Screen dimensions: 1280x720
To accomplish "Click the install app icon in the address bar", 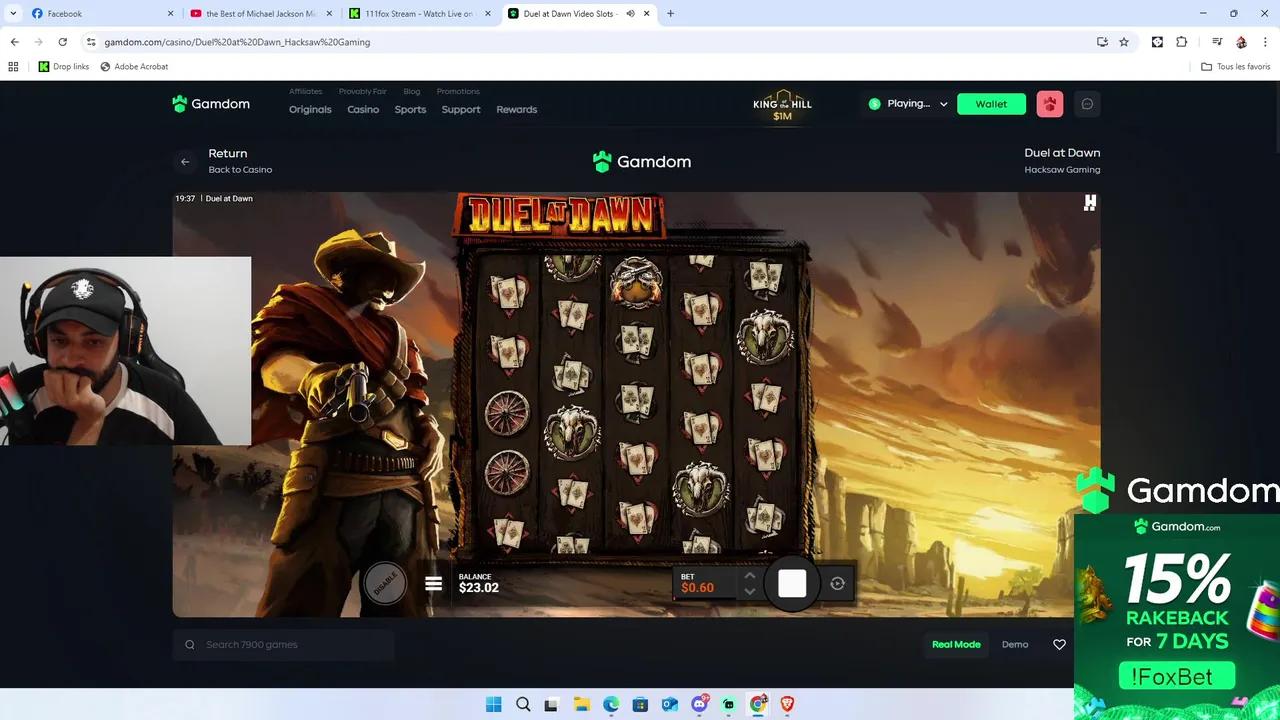I will pos(1102,42).
